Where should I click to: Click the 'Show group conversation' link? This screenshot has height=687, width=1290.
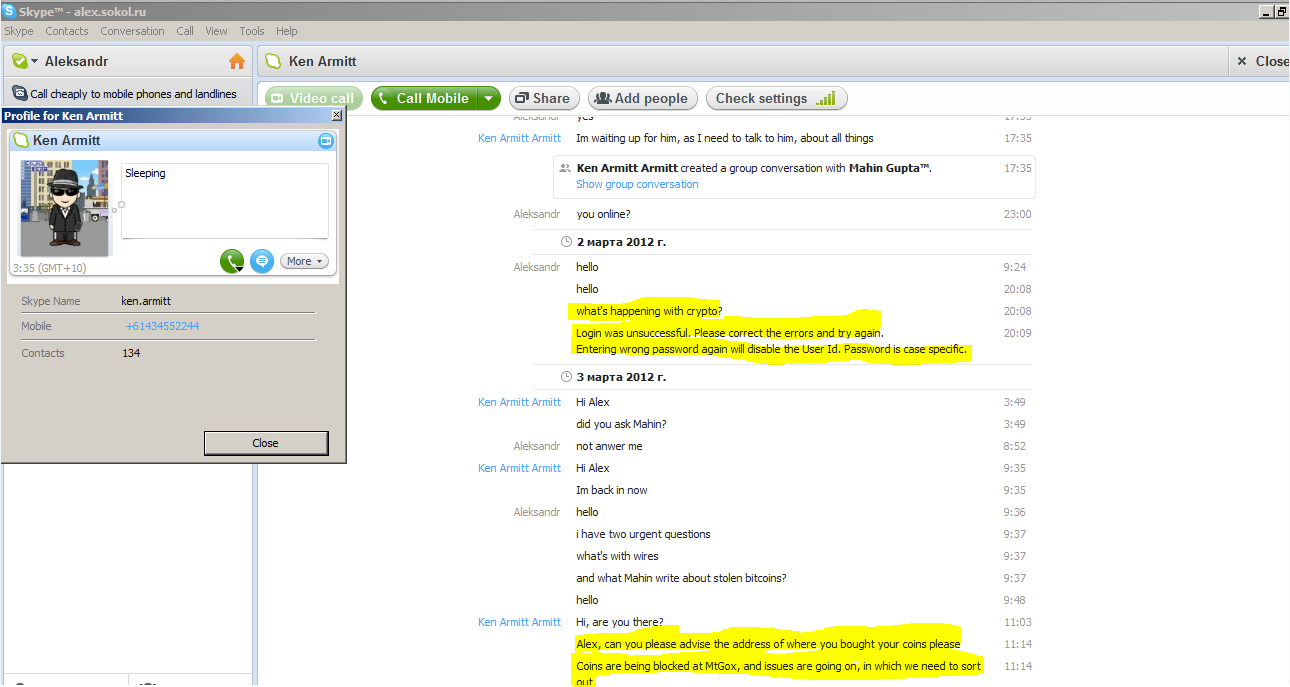tap(637, 184)
